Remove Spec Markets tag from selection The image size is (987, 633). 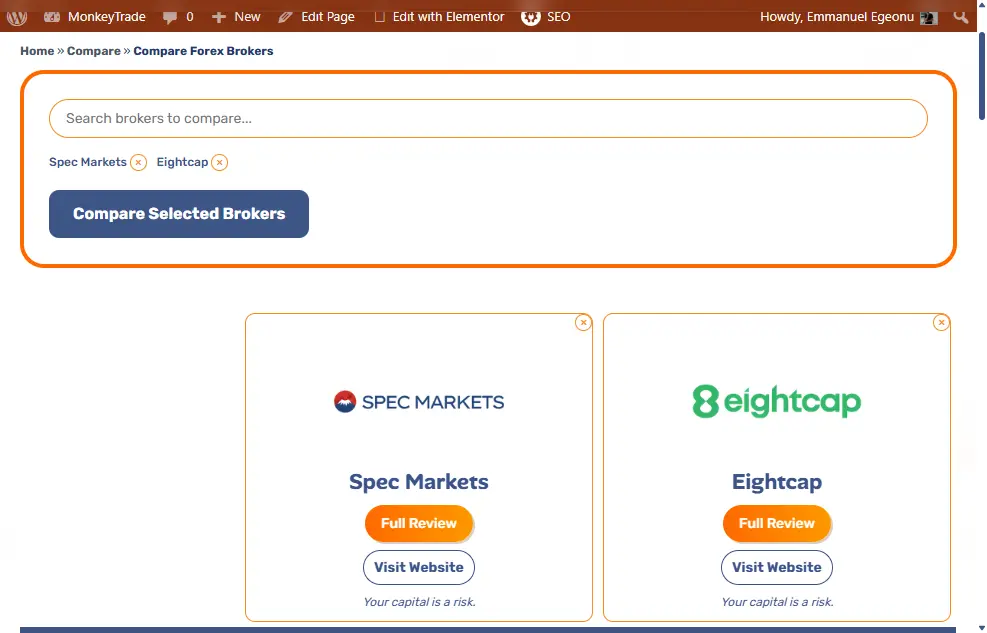(138, 162)
